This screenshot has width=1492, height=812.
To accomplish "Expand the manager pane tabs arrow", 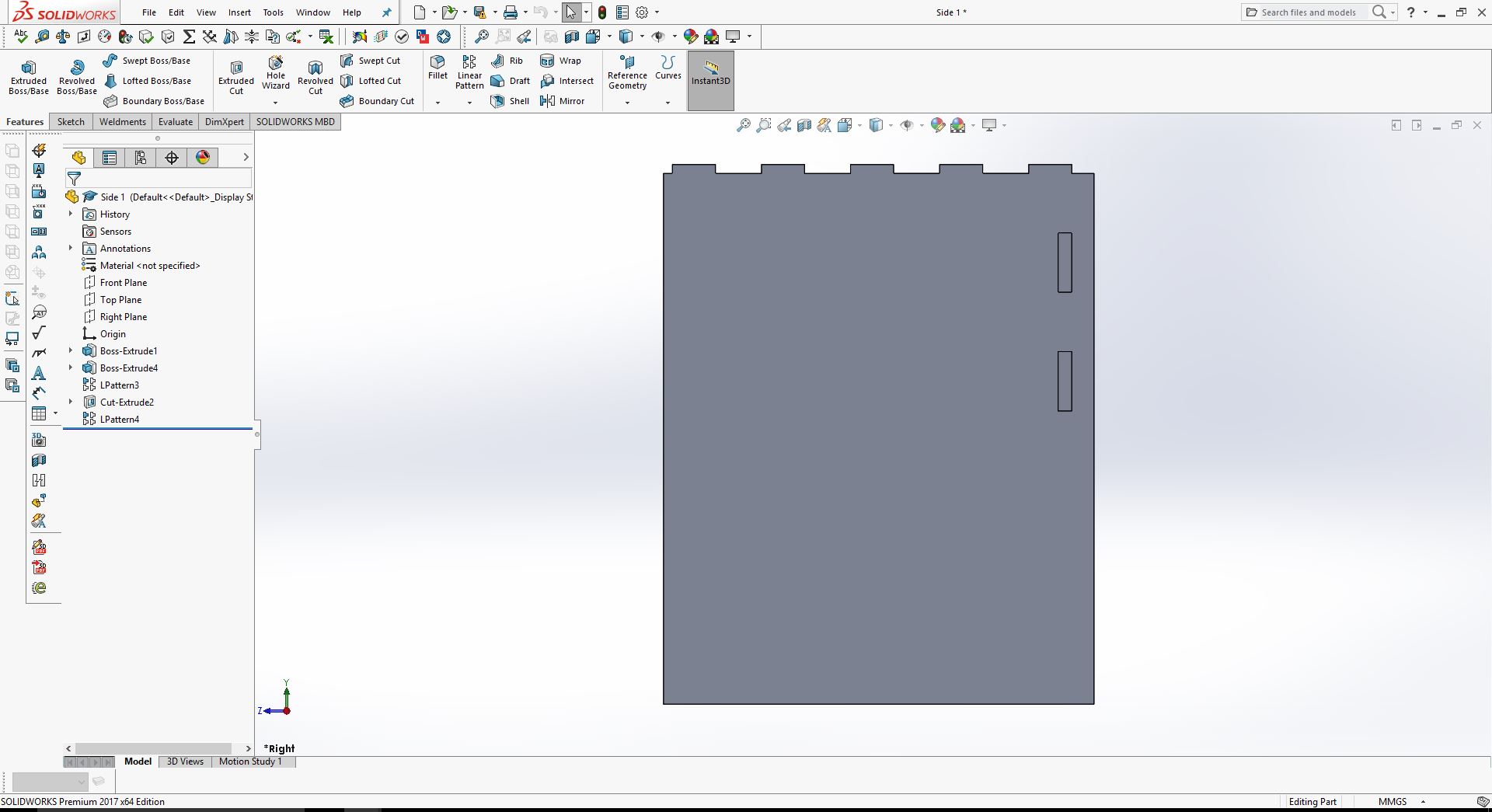I will (246, 158).
